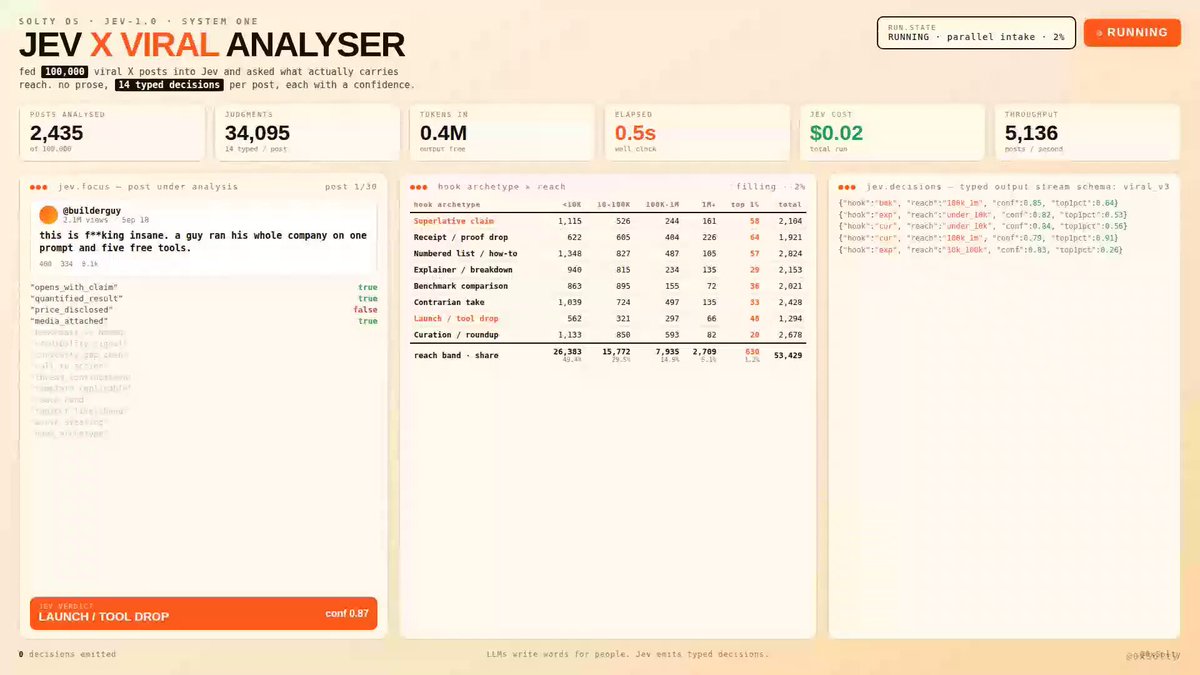The image size is (1200, 675).
Task: Select the "opens_with_claim" decision row
Action: coord(204,288)
